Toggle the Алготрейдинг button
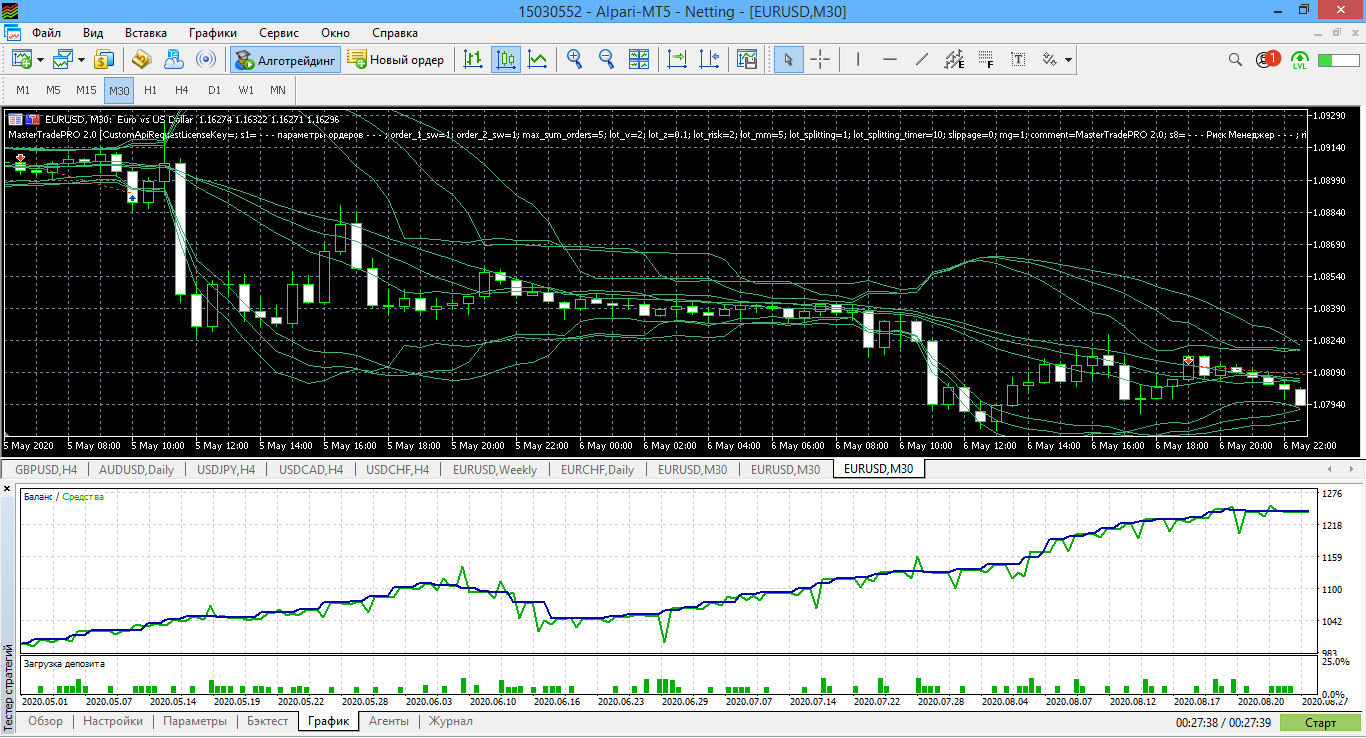Image resolution: width=1366 pixels, height=738 pixels. point(285,60)
